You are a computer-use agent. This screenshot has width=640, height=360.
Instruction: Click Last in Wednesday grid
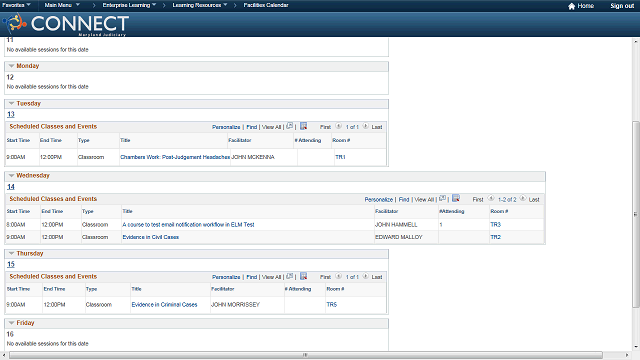click(x=534, y=200)
